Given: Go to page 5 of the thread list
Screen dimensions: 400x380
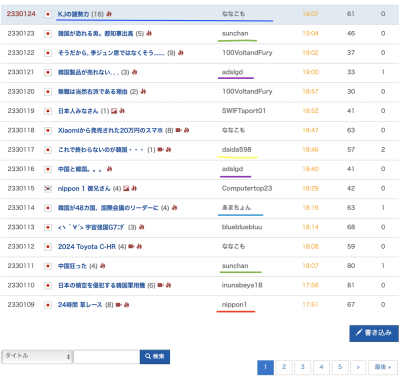Looking at the screenshot, I should click(x=340, y=367).
